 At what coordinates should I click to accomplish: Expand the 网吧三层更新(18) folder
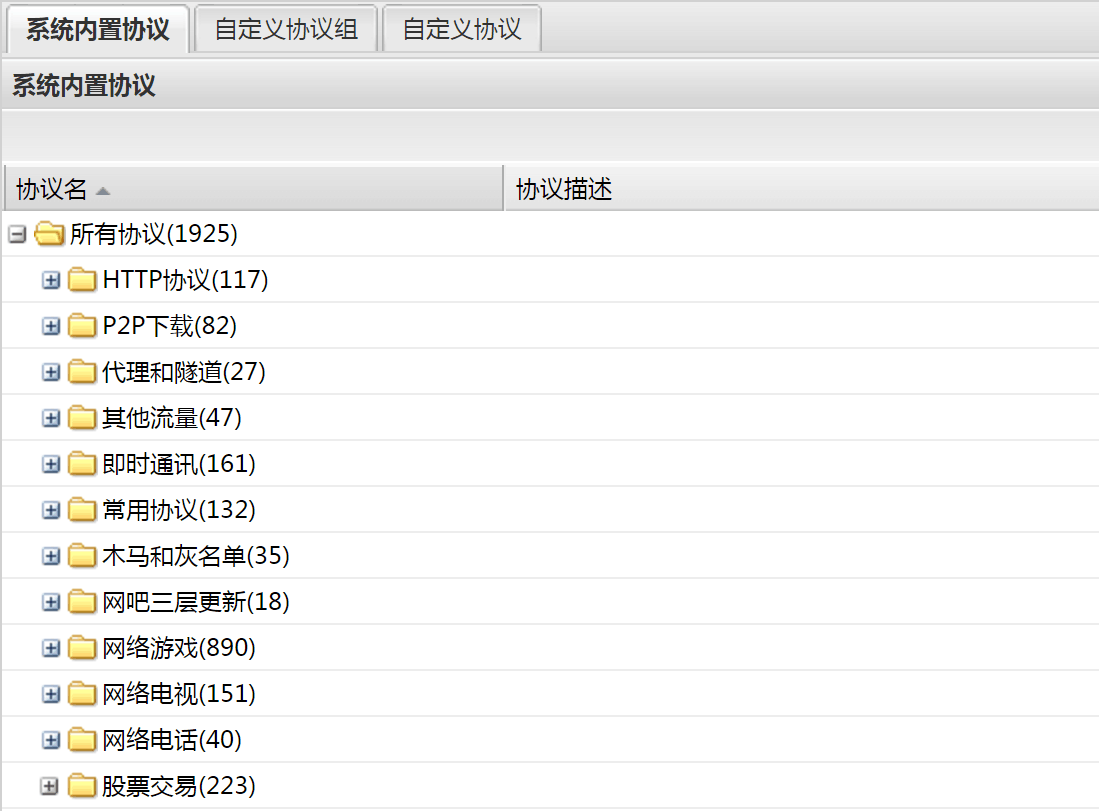(51, 602)
